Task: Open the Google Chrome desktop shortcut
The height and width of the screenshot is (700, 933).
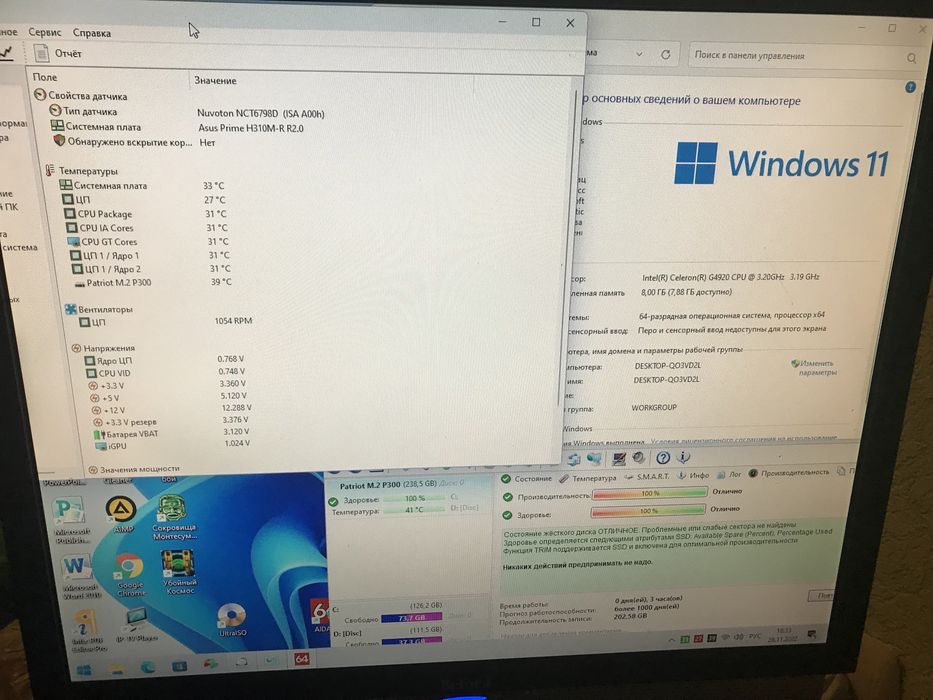Action: click(x=130, y=574)
